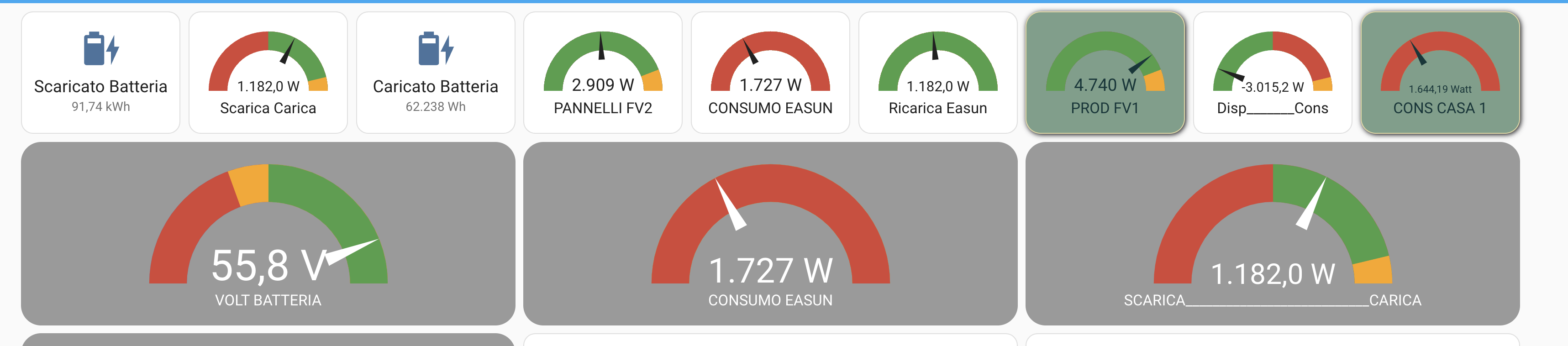Viewport: 1568px width, 346px height.
Task: Click the small 1.727 W reading
Action: coord(771,85)
